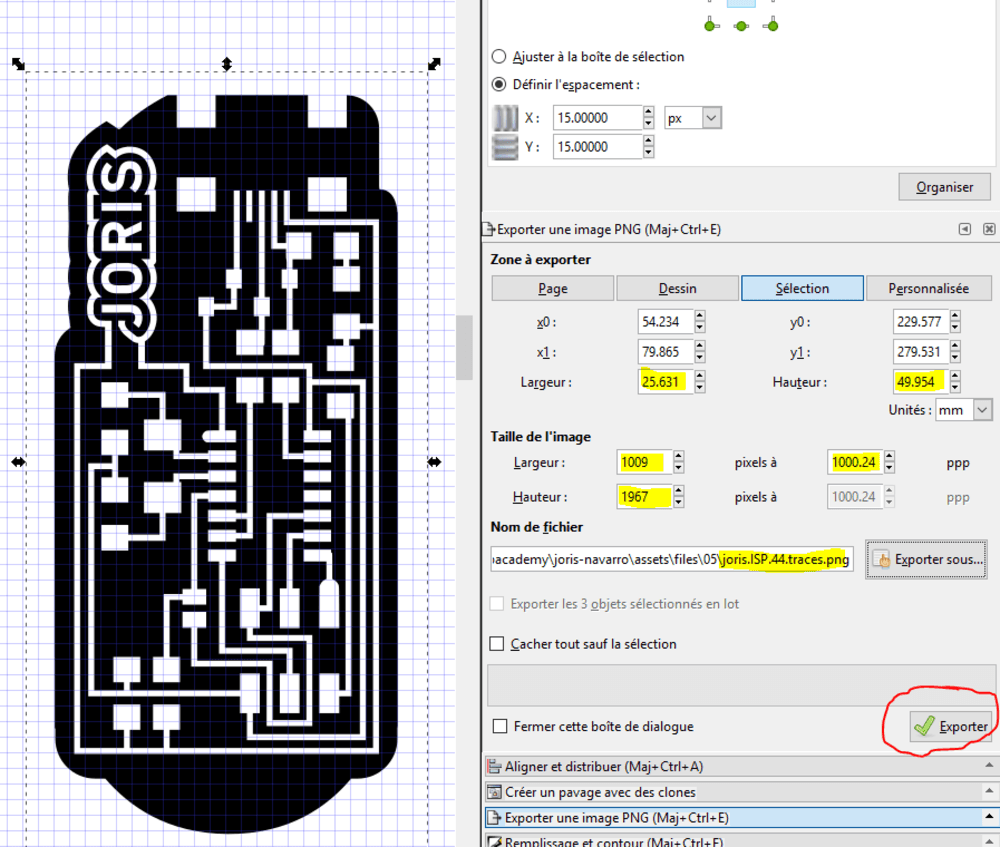
Task: Click the right-middle horizontal scale handle
Action: coord(434,462)
